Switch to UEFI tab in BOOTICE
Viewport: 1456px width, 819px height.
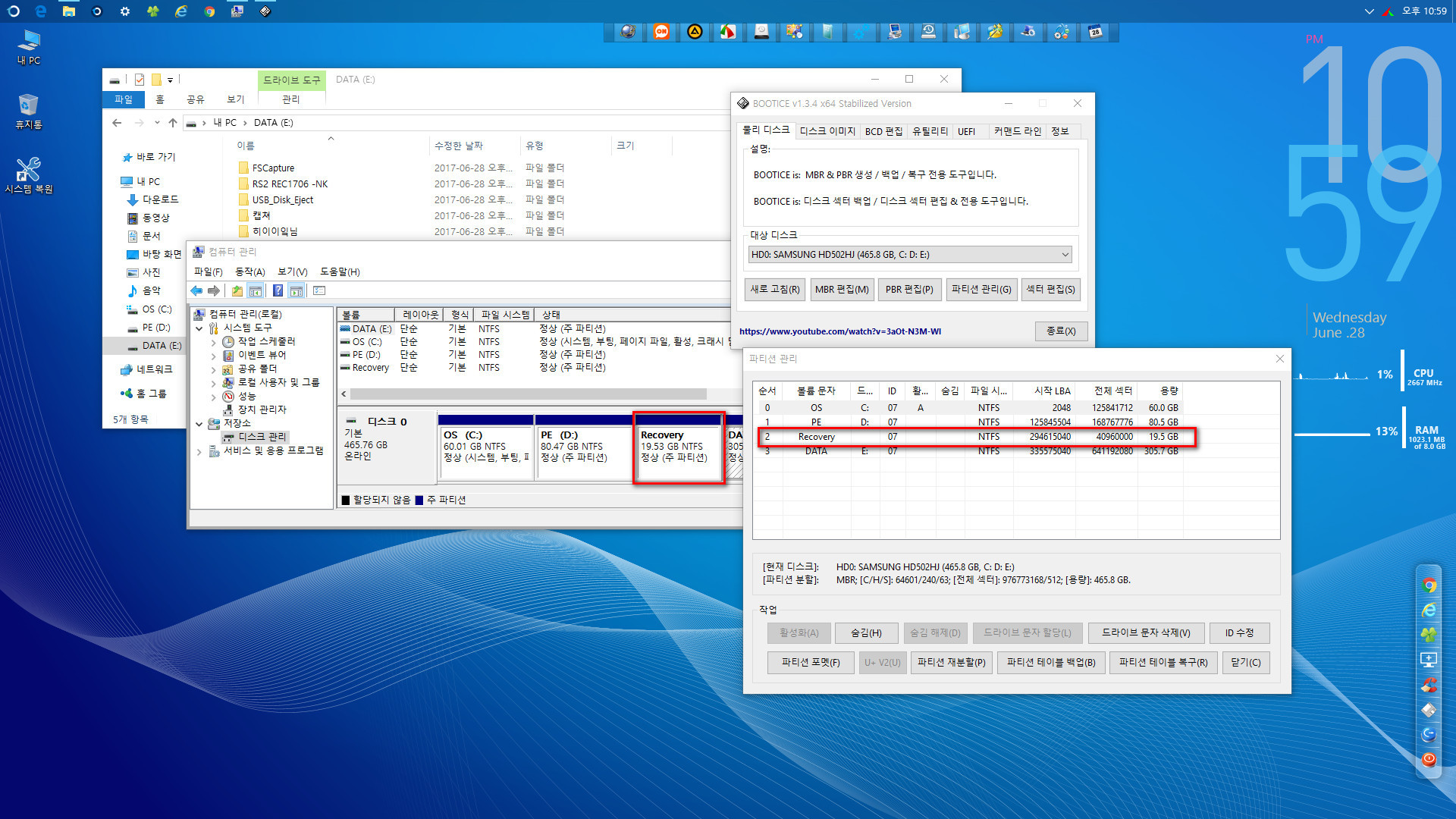966,131
